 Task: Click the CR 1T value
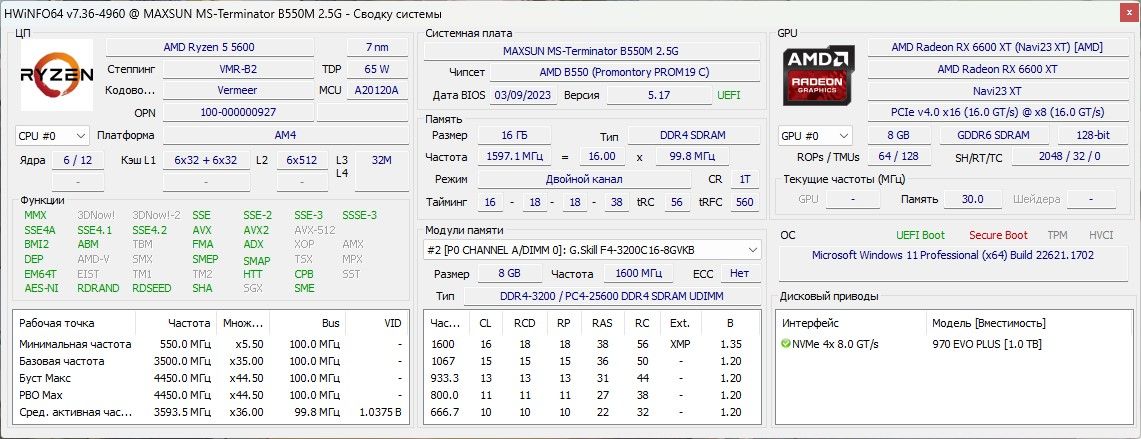744,179
